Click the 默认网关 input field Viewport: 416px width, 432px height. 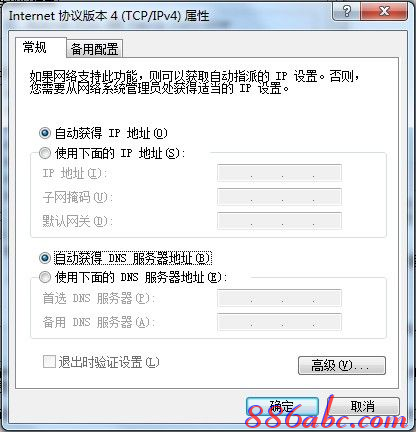(x=279, y=221)
